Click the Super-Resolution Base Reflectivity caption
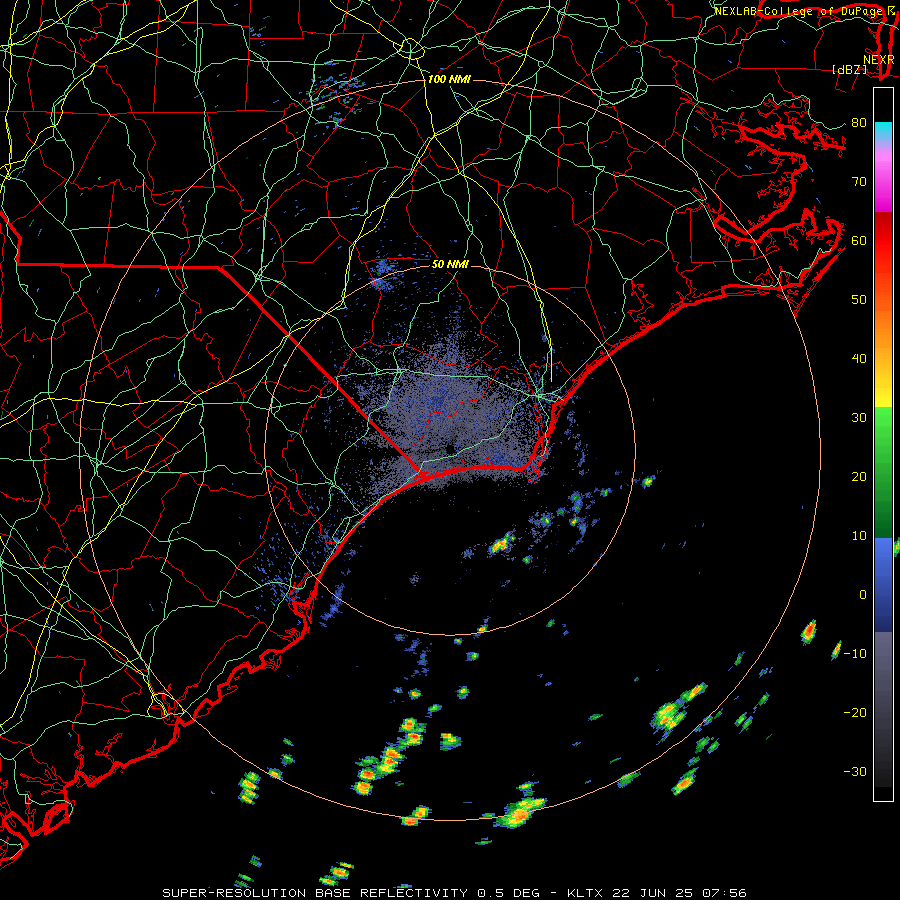 pyautogui.click(x=351, y=893)
